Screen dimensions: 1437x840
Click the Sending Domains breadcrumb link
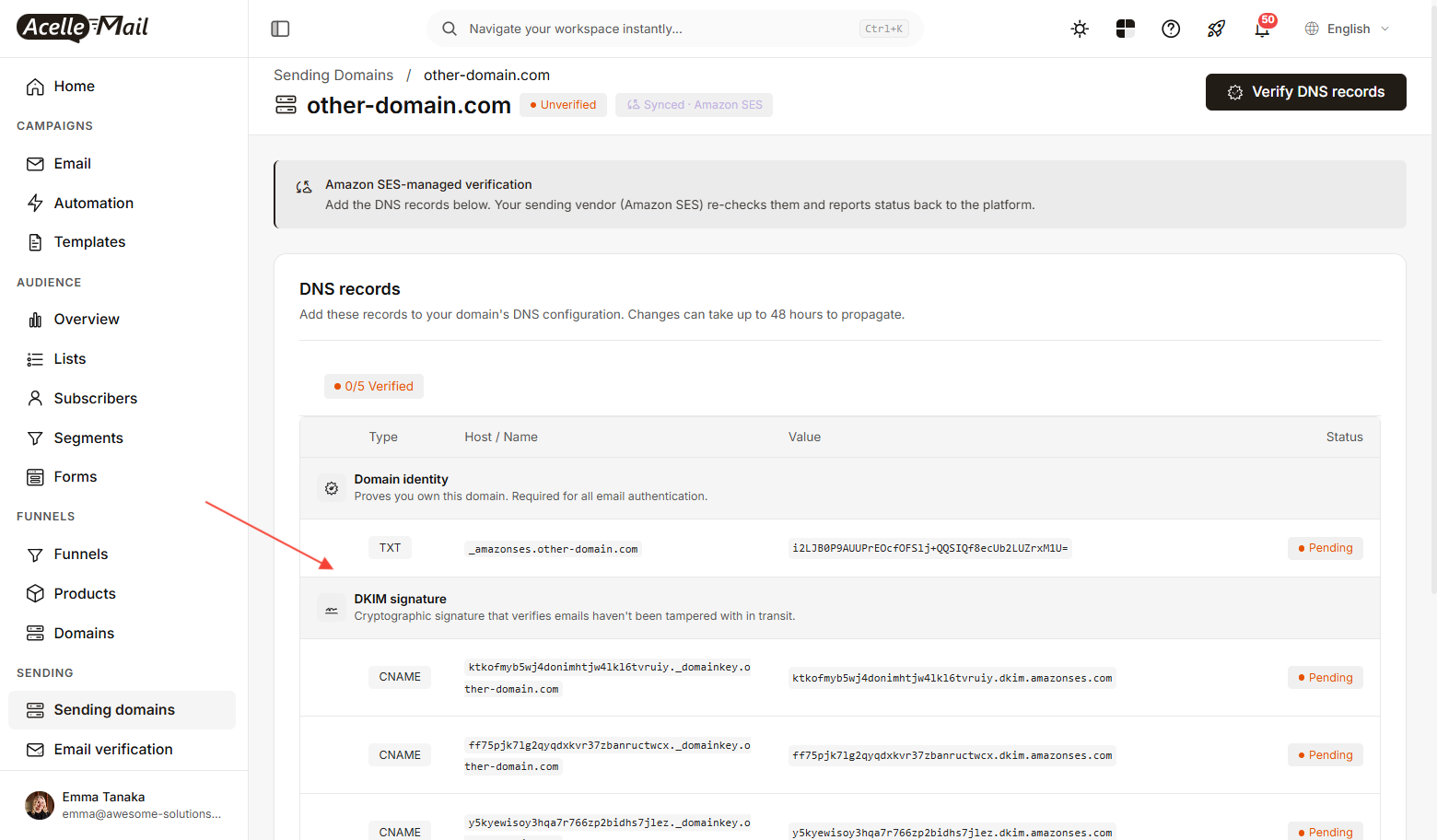pyautogui.click(x=333, y=76)
